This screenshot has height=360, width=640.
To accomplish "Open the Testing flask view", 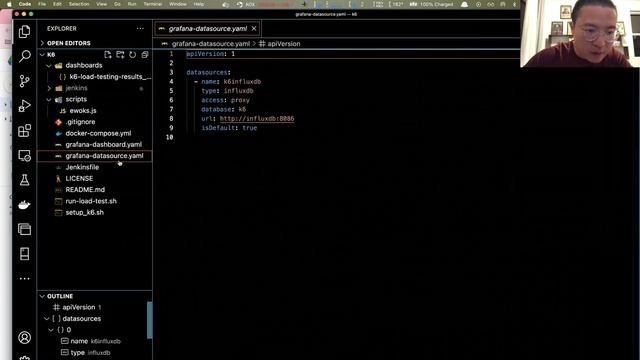I will click(24, 180).
